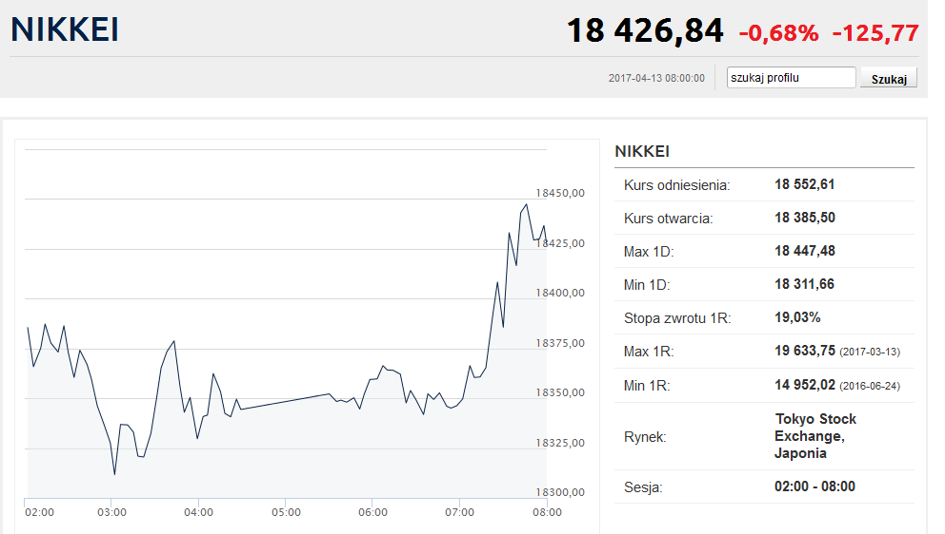945x534 pixels.
Task: Click the 18350,00 price axis label
Action: pos(560,392)
